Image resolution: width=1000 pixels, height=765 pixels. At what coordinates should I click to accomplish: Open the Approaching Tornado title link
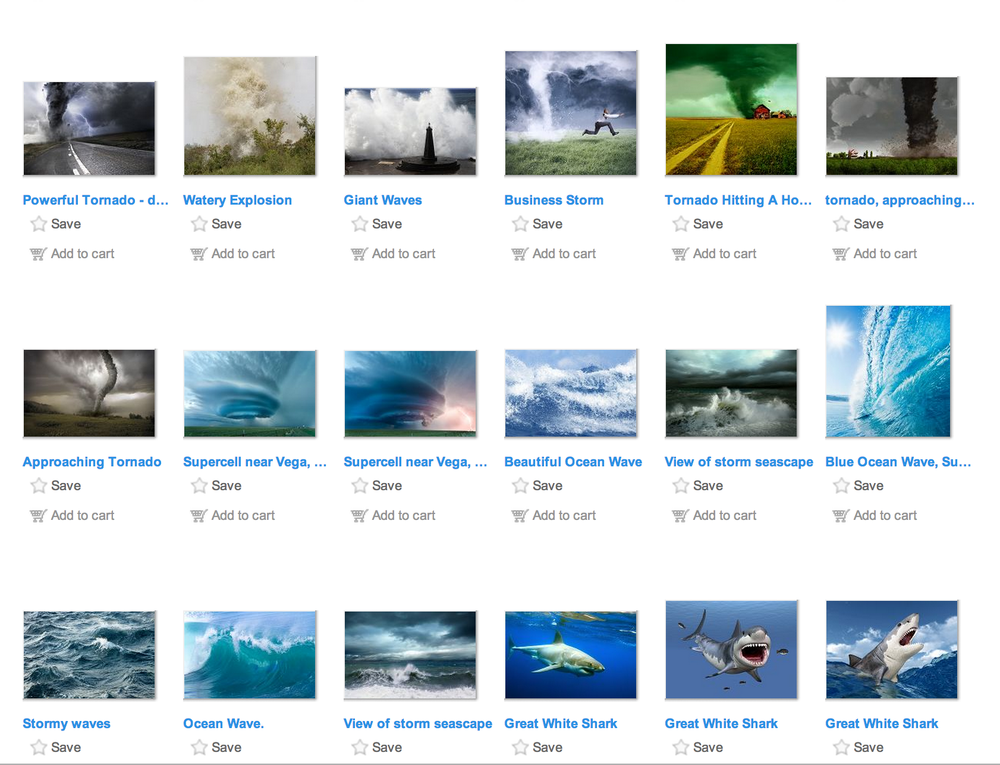pos(92,462)
